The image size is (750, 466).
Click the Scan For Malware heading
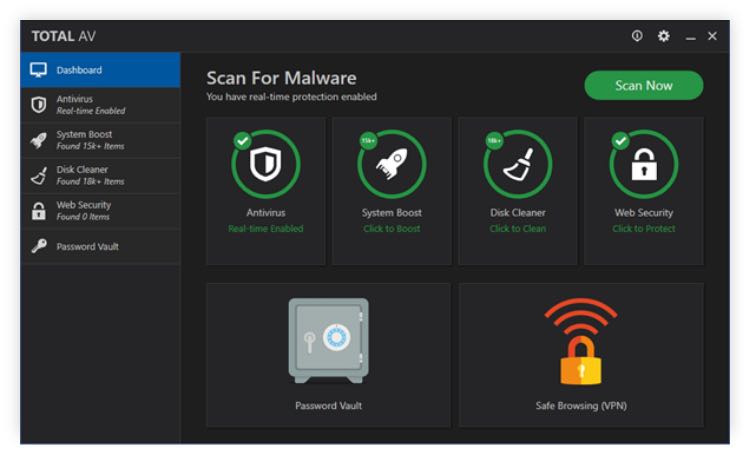pyautogui.click(x=281, y=78)
